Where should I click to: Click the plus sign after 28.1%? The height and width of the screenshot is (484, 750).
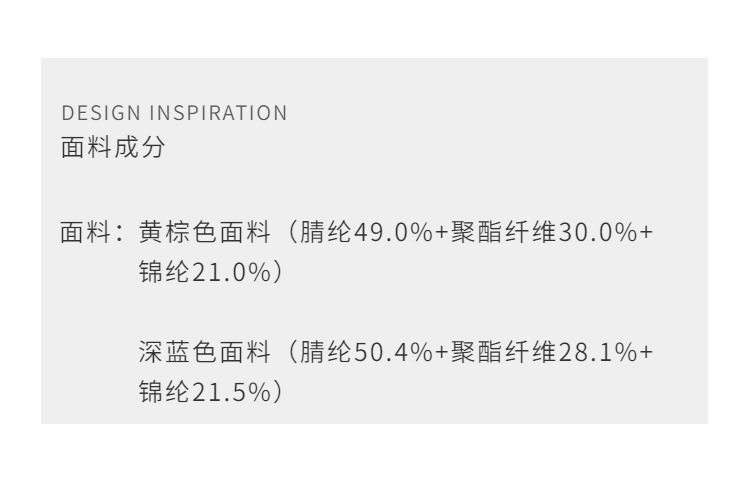point(646,354)
